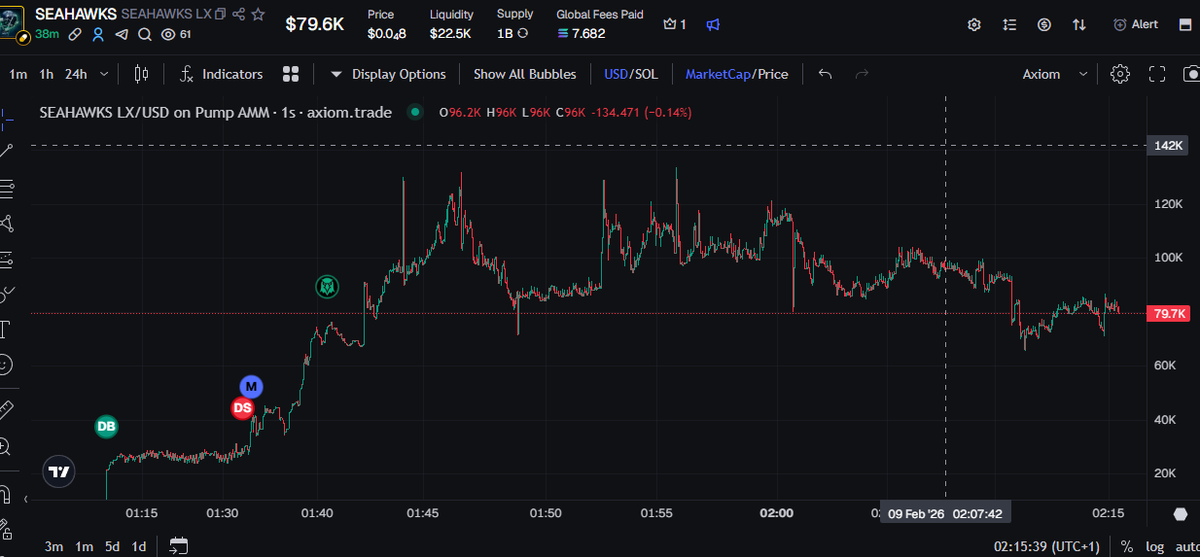This screenshot has width=1200, height=557.
Task: Select the ruler measure tool
Action: tap(6, 409)
